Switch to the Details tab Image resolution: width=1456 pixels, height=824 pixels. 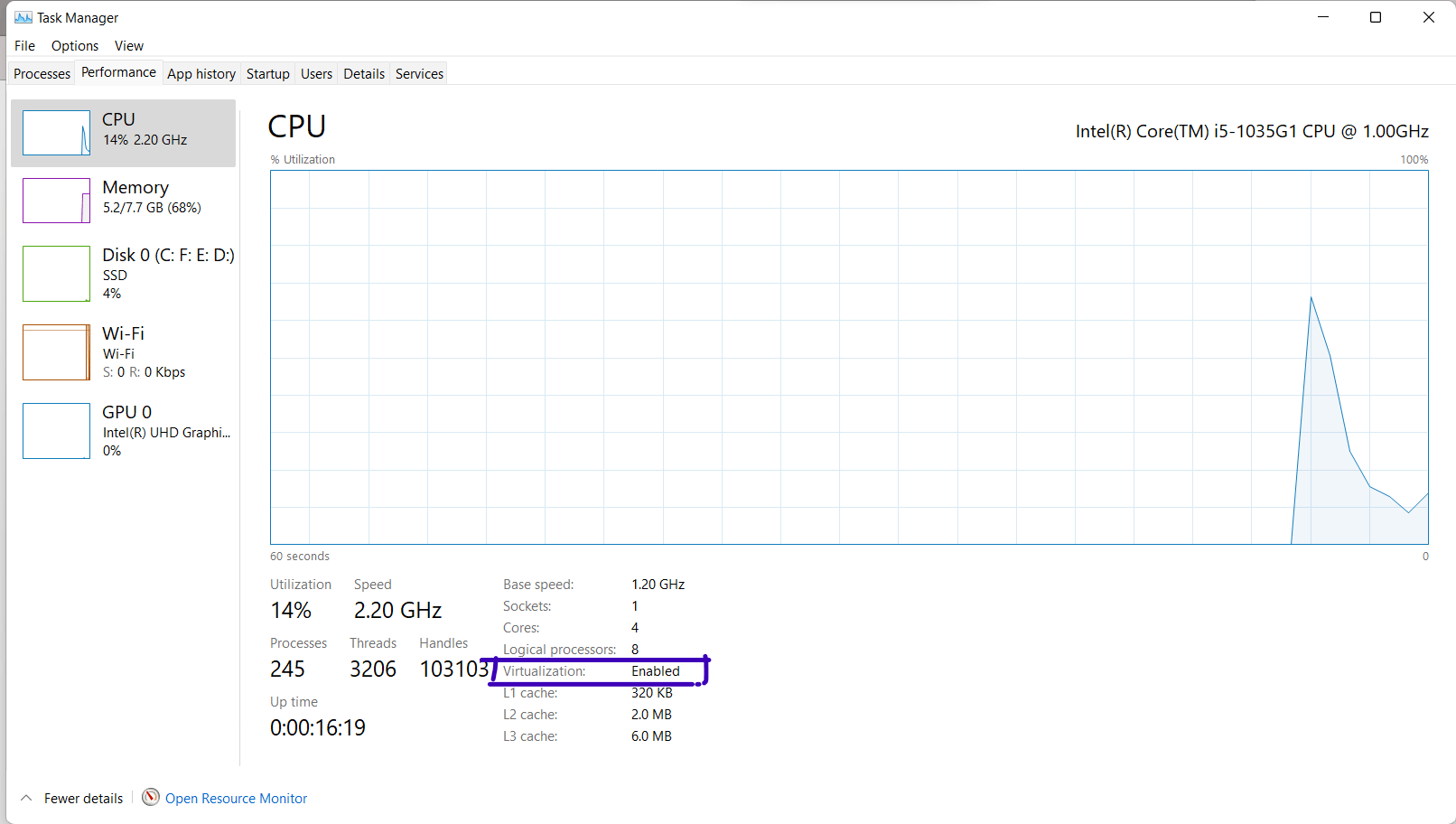click(x=364, y=74)
